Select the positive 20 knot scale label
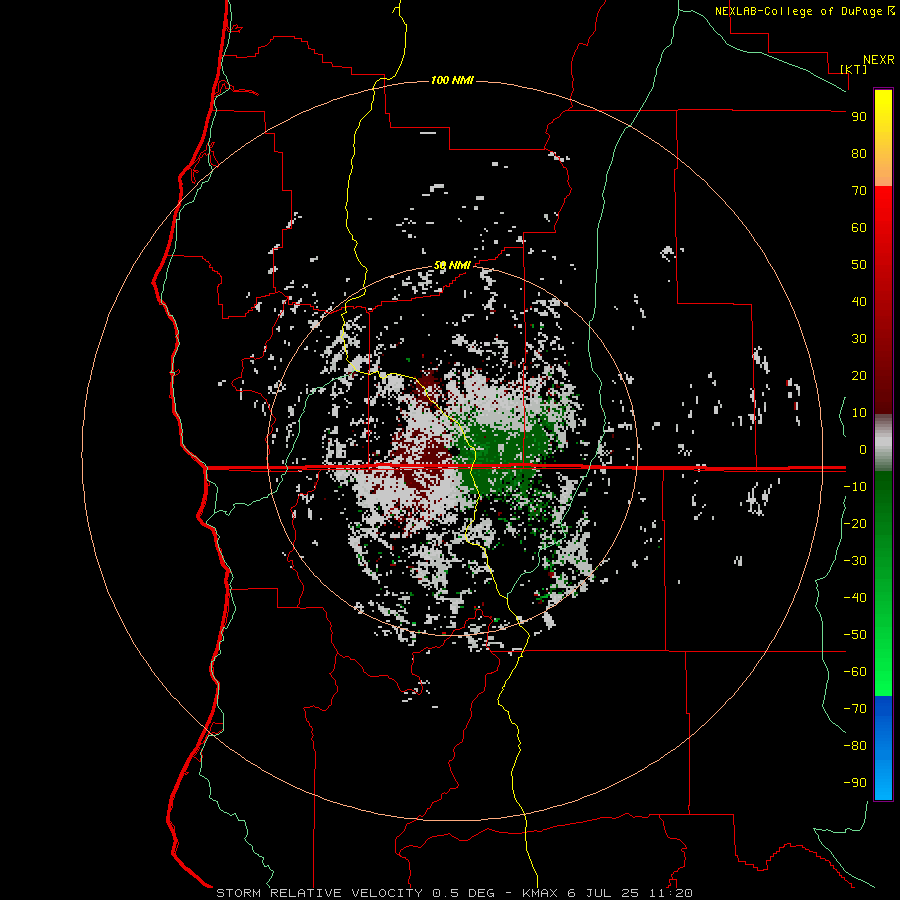The height and width of the screenshot is (900, 900). click(x=859, y=376)
